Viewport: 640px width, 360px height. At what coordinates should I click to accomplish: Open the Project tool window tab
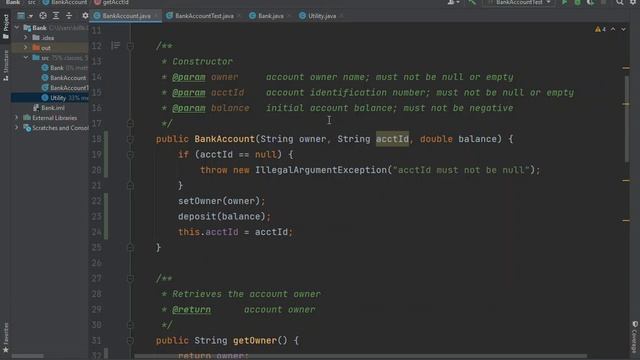click(5, 27)
